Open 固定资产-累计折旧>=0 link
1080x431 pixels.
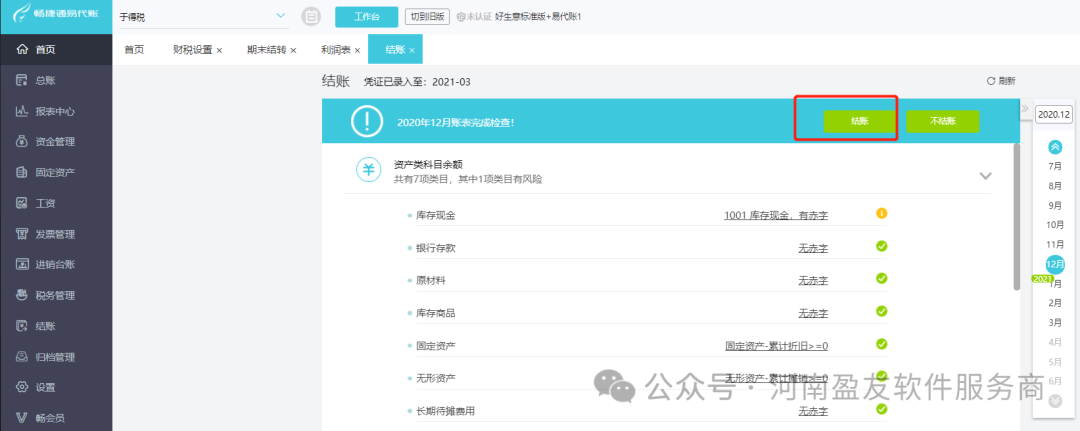[x=776, y=346]
